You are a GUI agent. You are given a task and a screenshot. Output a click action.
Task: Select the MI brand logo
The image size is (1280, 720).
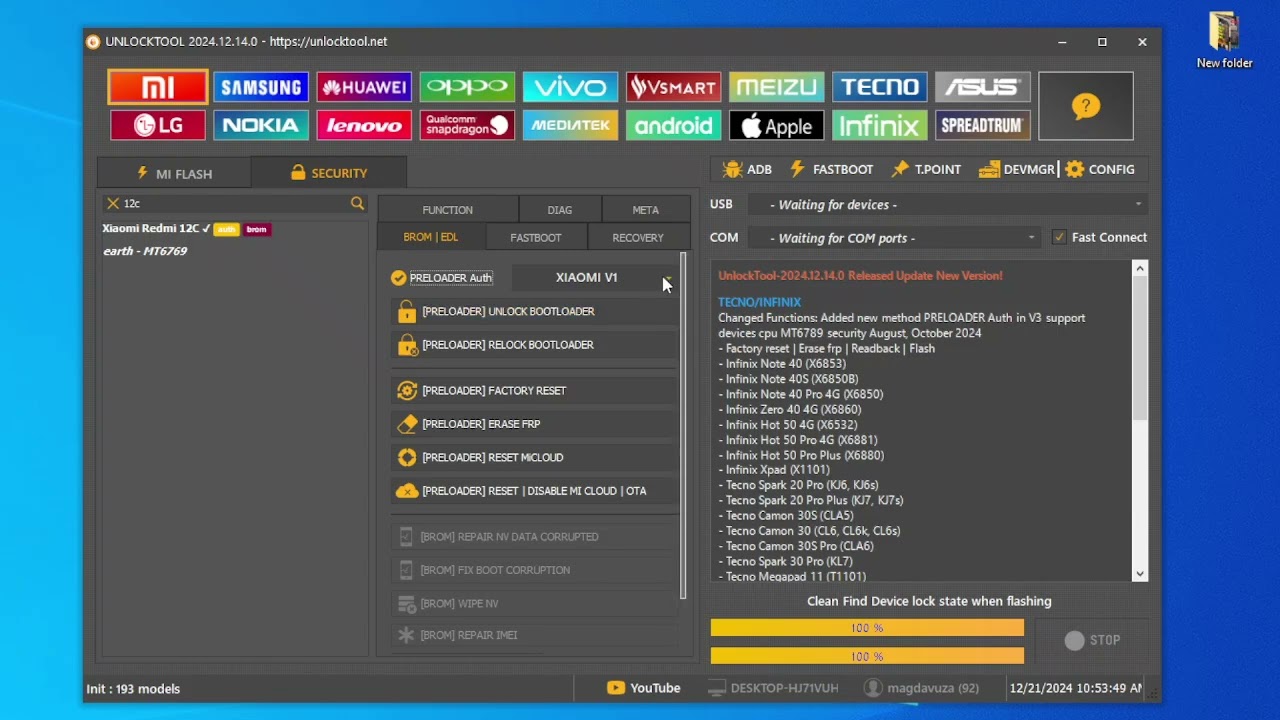point(158,87)
